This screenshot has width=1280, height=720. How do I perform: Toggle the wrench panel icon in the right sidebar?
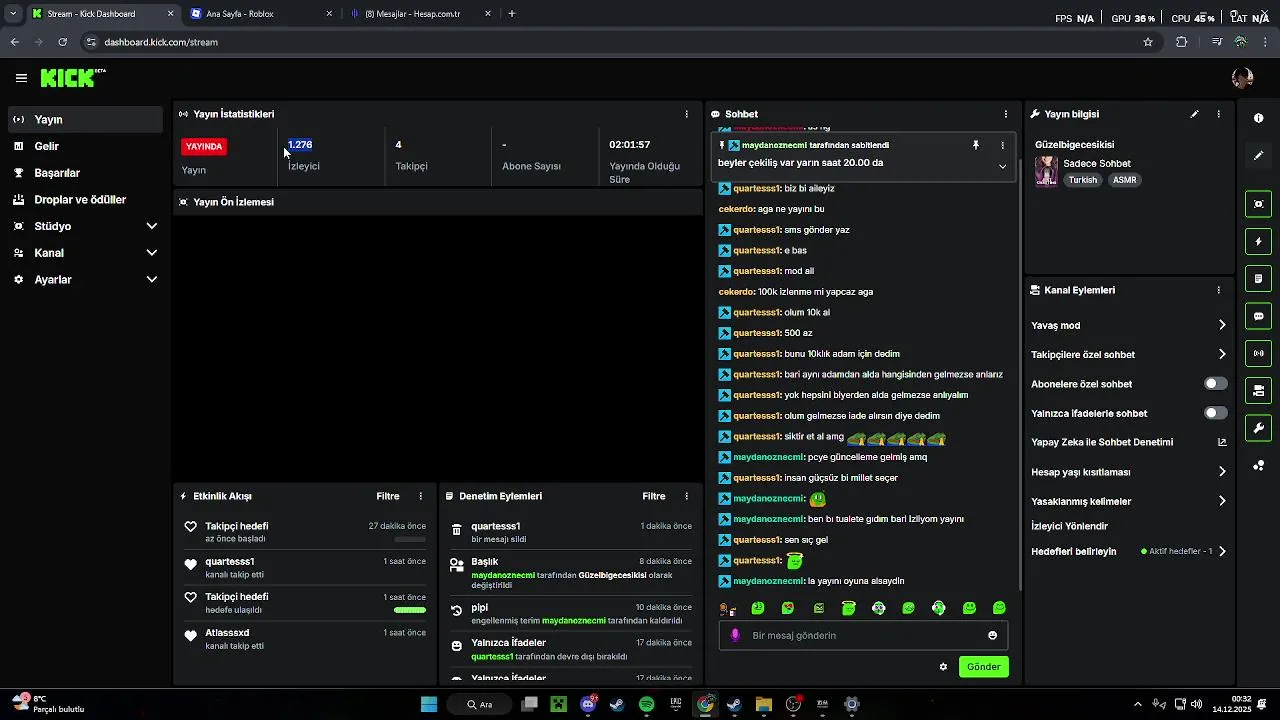tap(1258, 428)
